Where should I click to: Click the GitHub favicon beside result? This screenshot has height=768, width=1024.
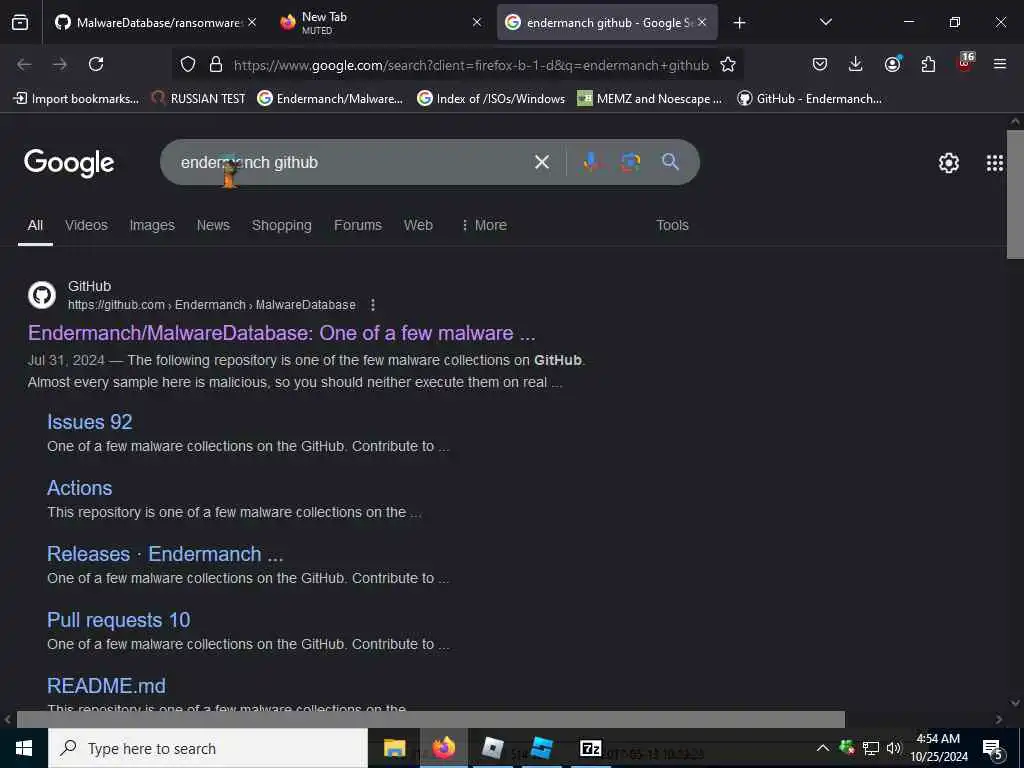[42, 295]
